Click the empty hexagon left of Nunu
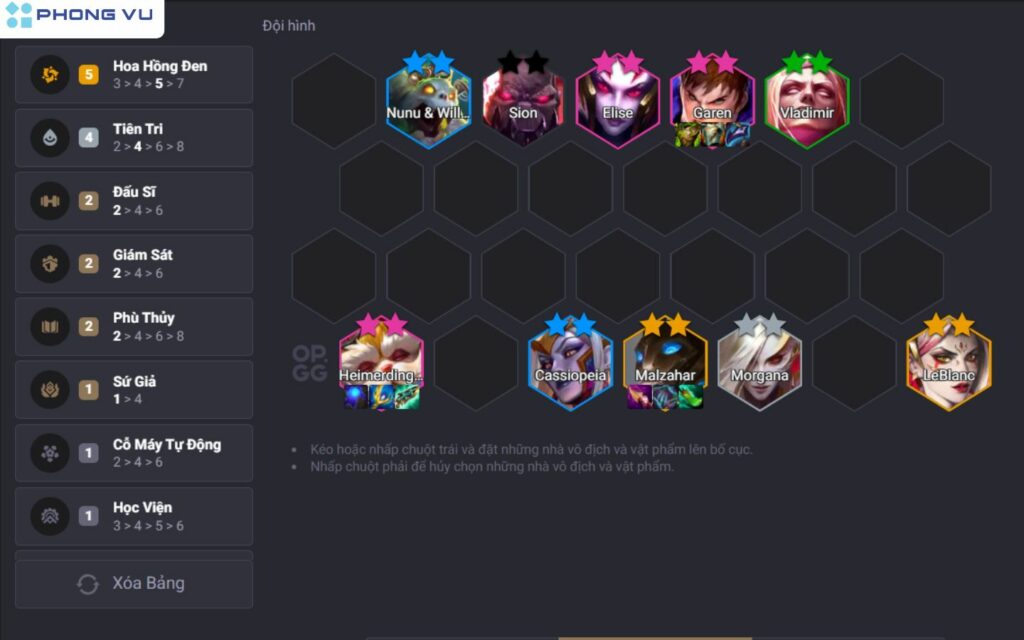The height and width of the screenshot is (640, 1024). (x=334, y=101)
